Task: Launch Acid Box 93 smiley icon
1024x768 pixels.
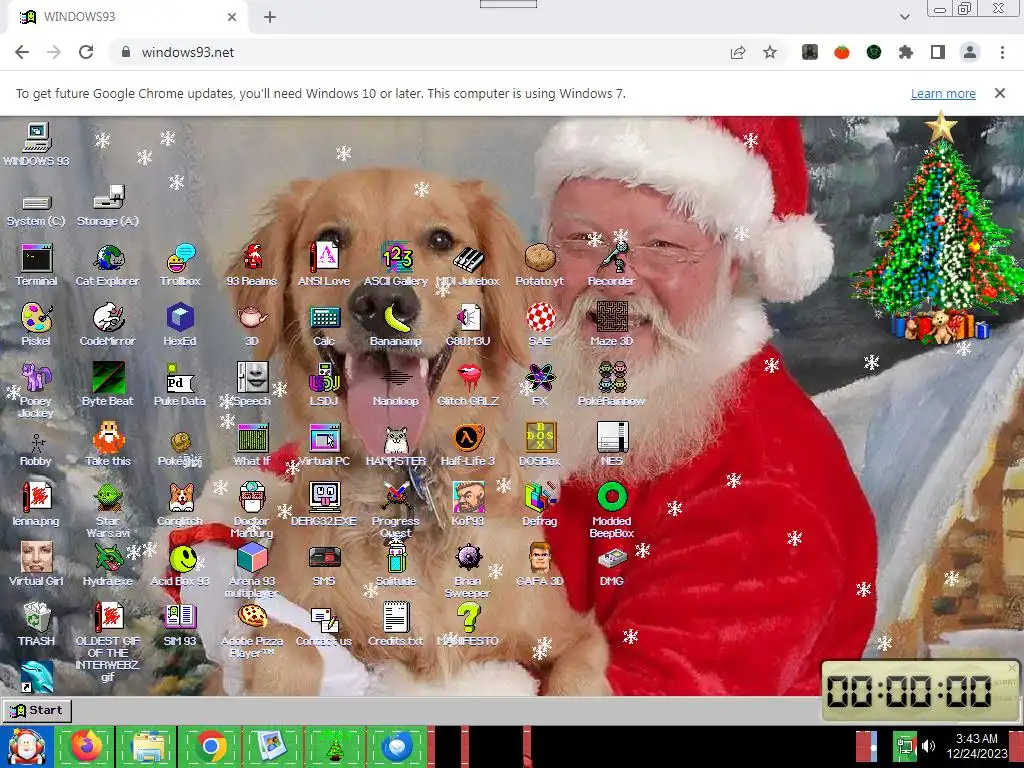Action: 180,564
